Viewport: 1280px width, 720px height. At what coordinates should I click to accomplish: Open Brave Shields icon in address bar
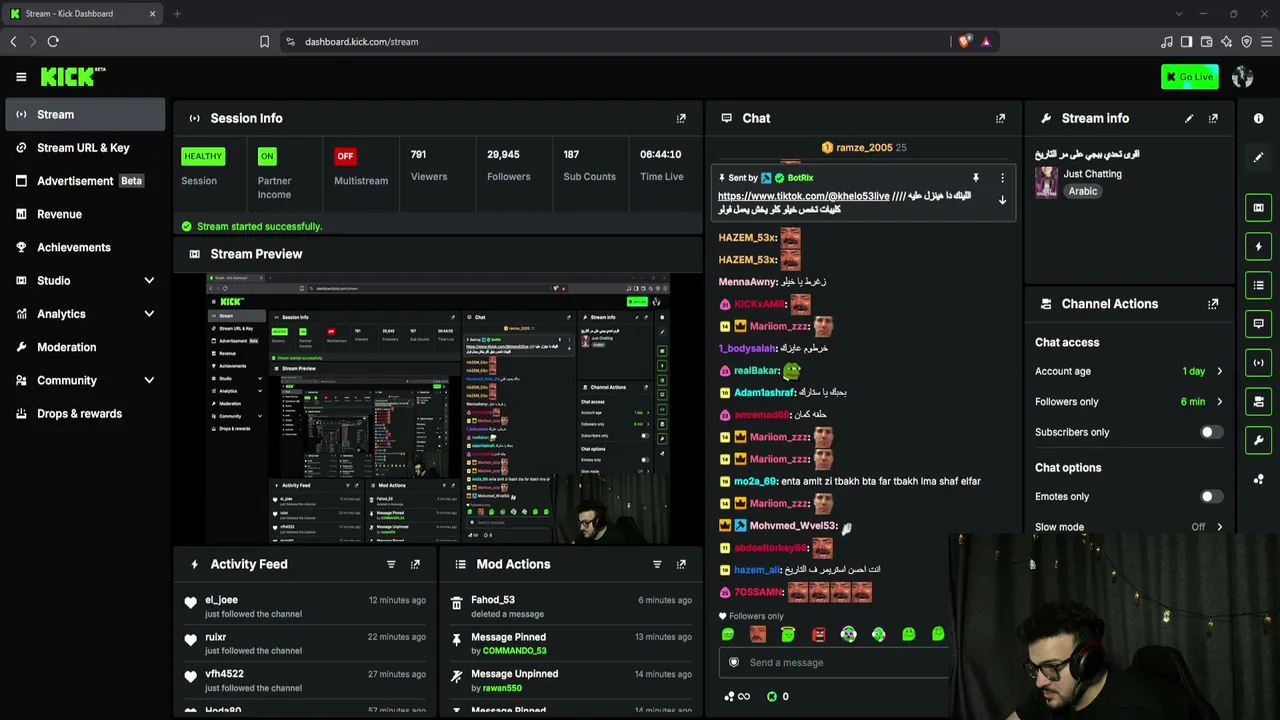point(964,42)
